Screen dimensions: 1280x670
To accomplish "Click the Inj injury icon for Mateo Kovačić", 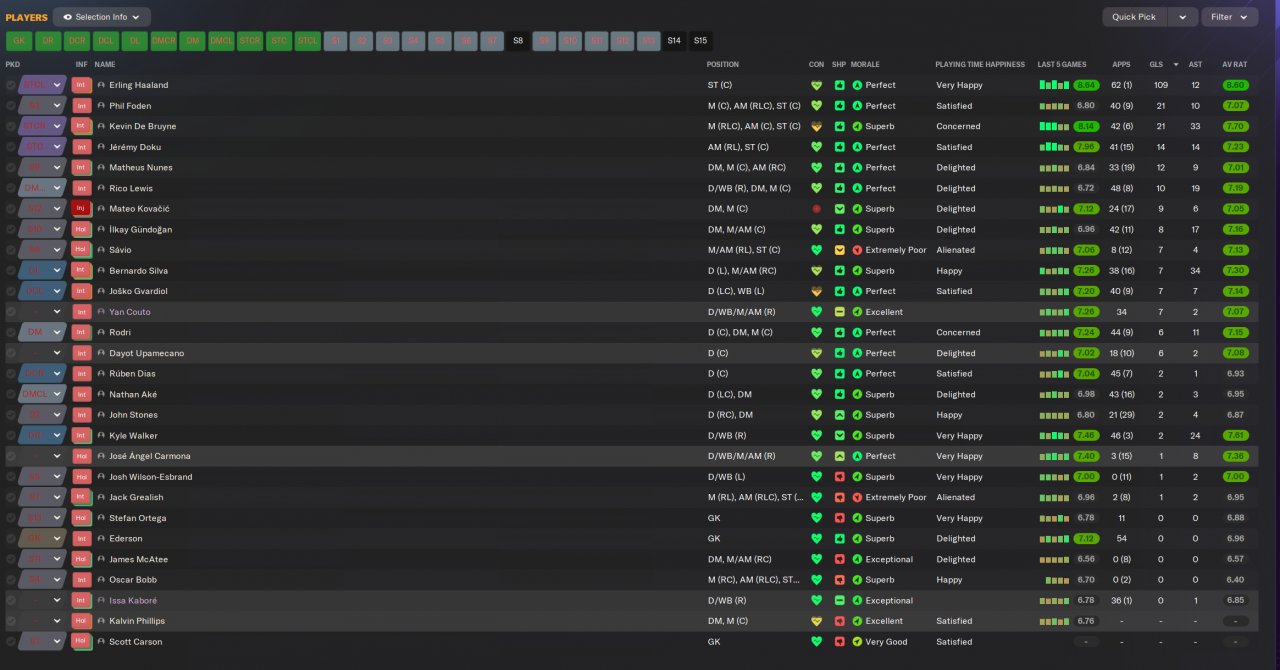I will click(x=82, y=209).
